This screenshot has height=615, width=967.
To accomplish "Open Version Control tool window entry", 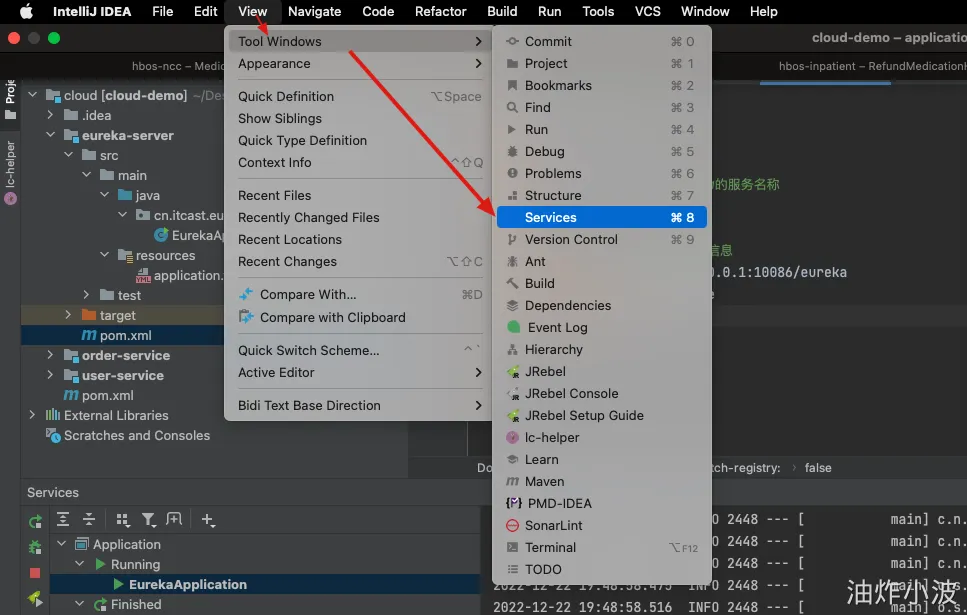I will click(x=601, y=239).
